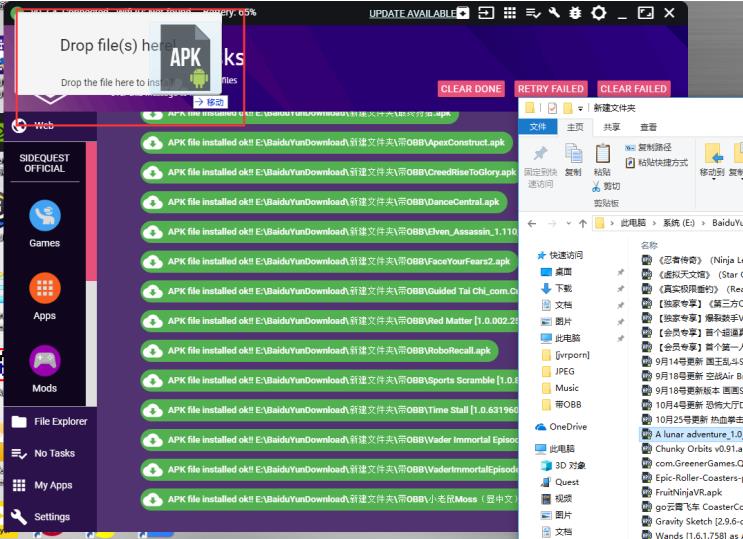The width and height of the screenshot is (743, 539).
Task: Click the 系统 (E:) address bar segment
Action: pos(678,223)
